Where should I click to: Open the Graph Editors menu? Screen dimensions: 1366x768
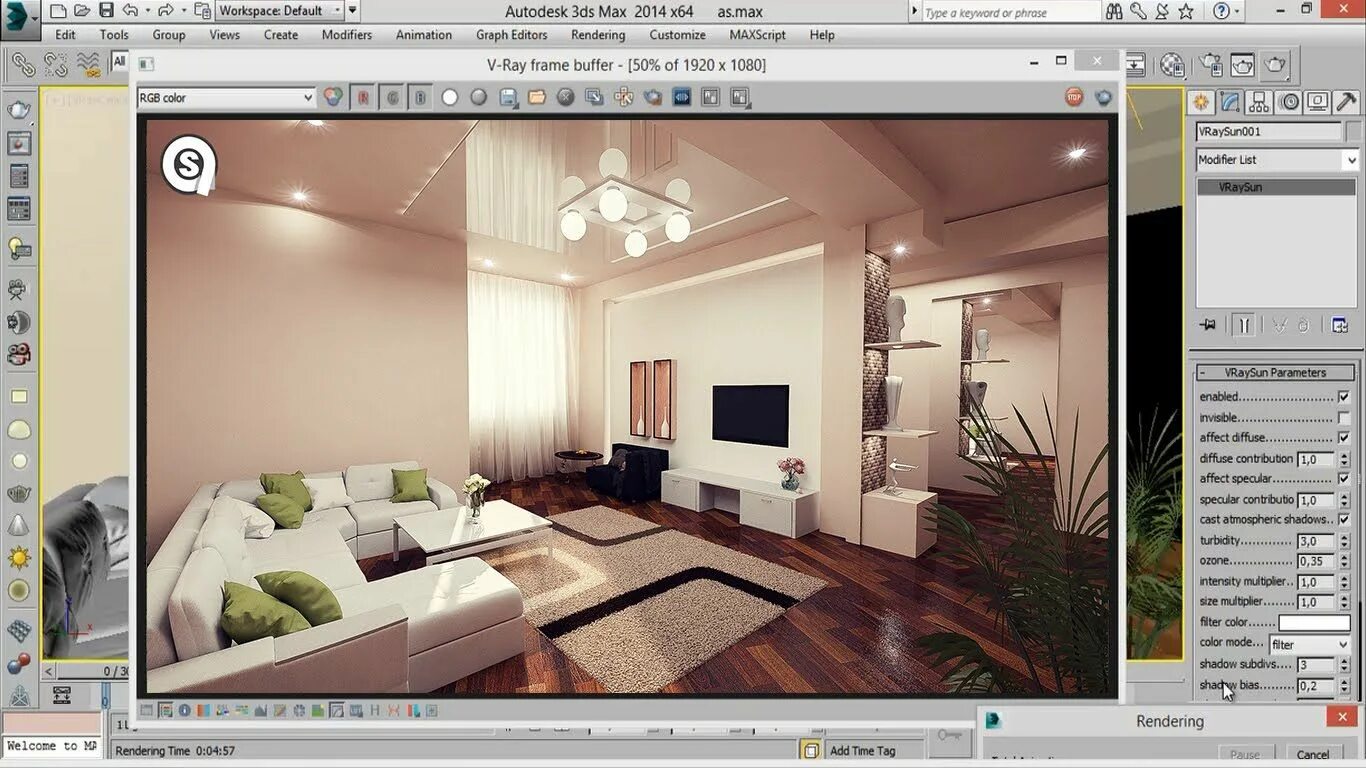pyautogui.click(x=511, y=34)
